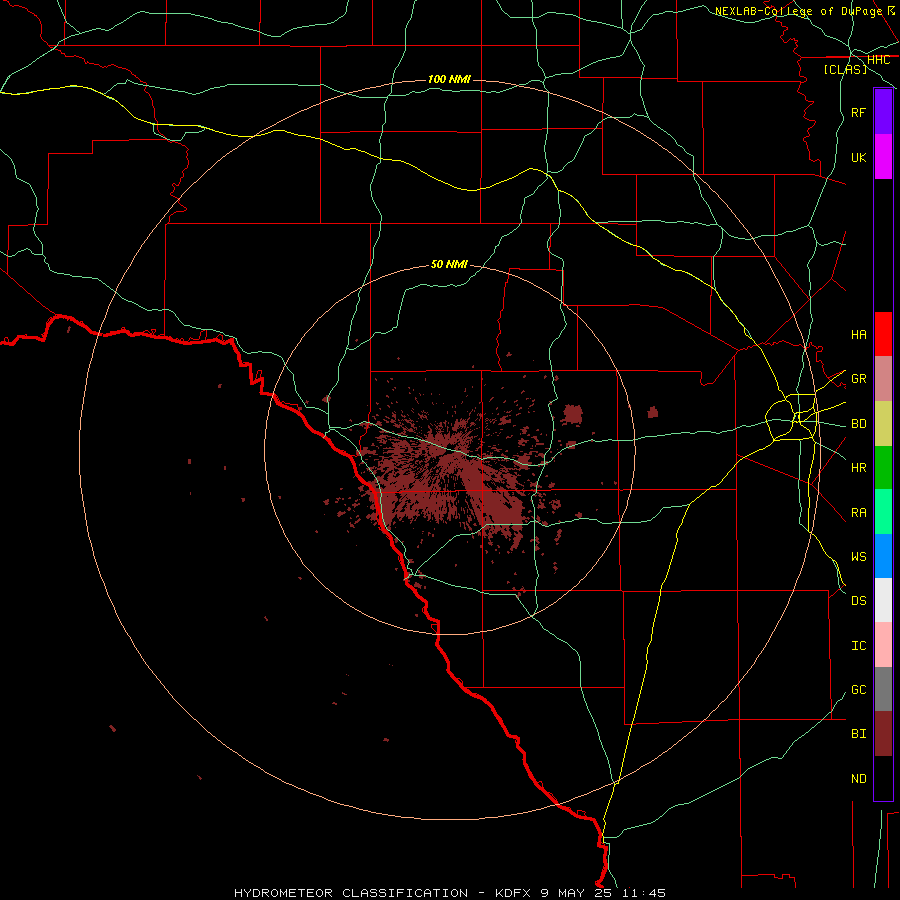The image size is (900, 900).
Task: Click the NEXLAB-College of DuPage credit text
Action: 798,11
